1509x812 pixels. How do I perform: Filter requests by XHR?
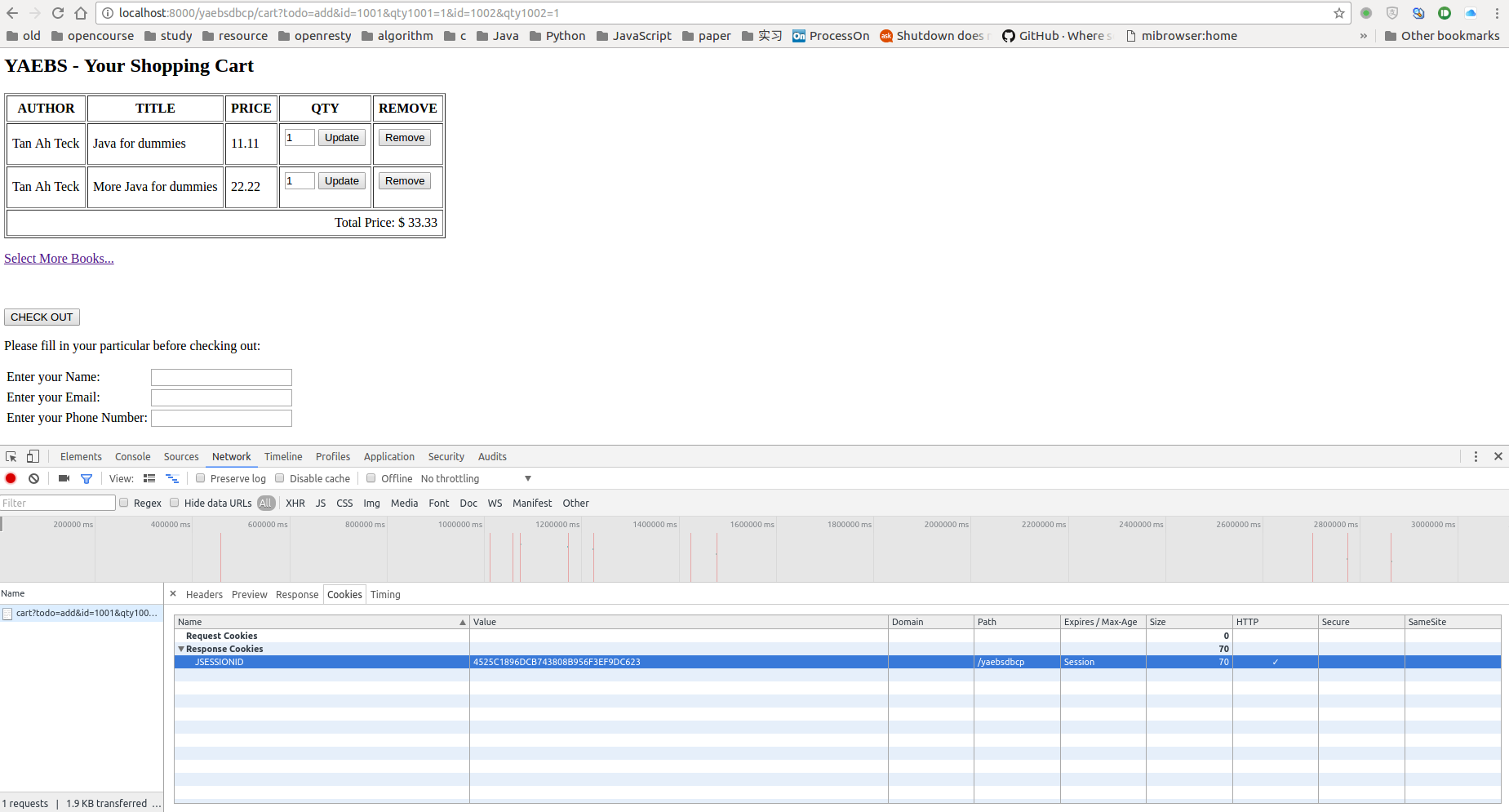(x=295, y=504)
